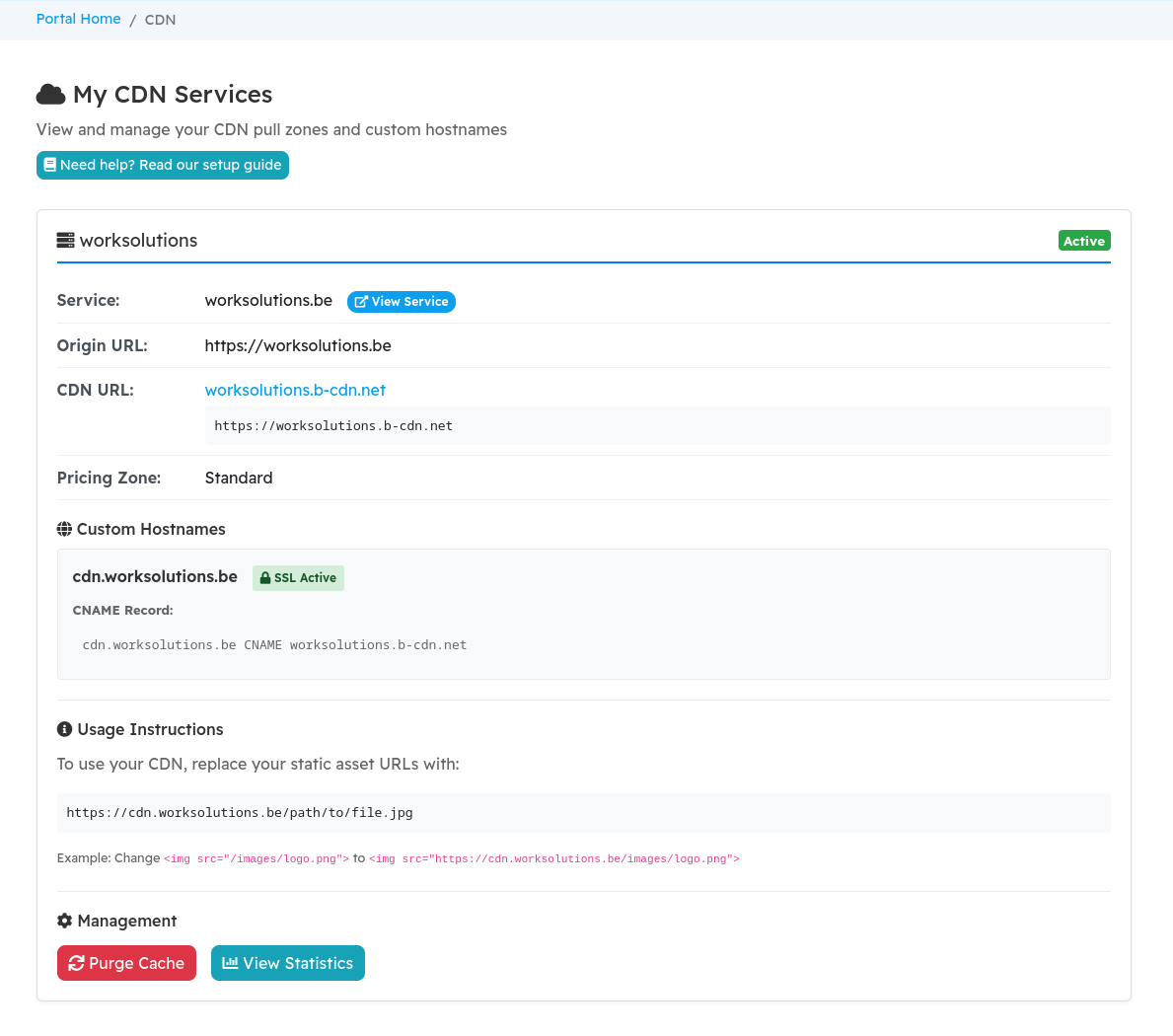The height and width of the screenshot is (1036, 1173).
Task: Select the https://worksolutions.b-cdn.net code box
Action: coord(657,426)
